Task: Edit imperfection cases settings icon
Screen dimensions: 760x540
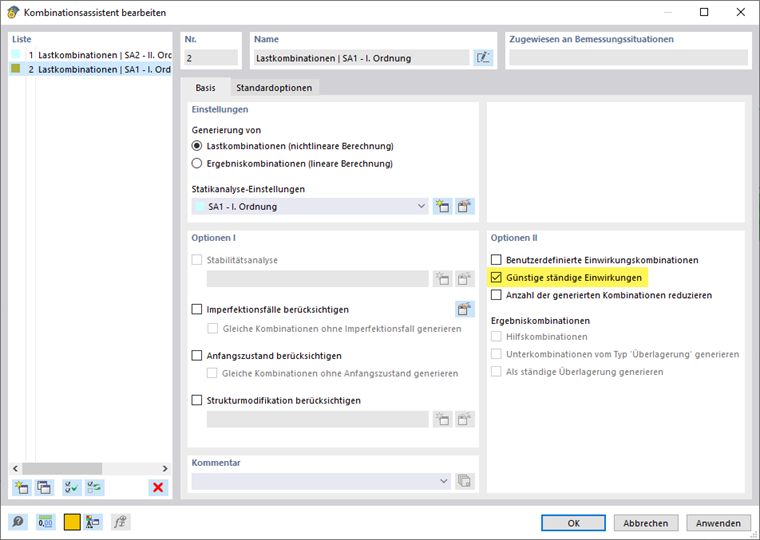Action: [464, 309]
